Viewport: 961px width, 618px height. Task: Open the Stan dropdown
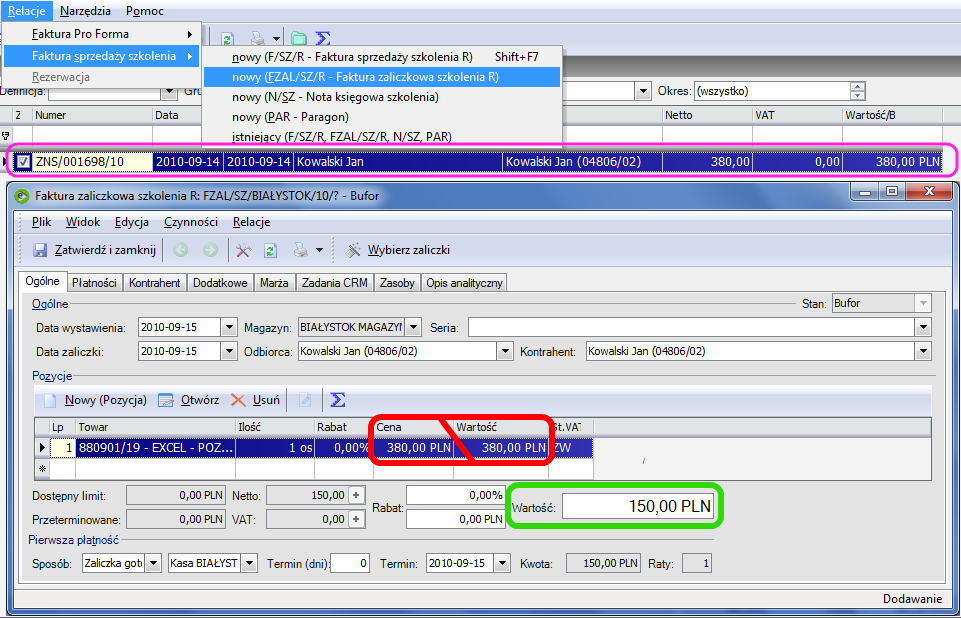pyautogui.click(x=924, y=303)
